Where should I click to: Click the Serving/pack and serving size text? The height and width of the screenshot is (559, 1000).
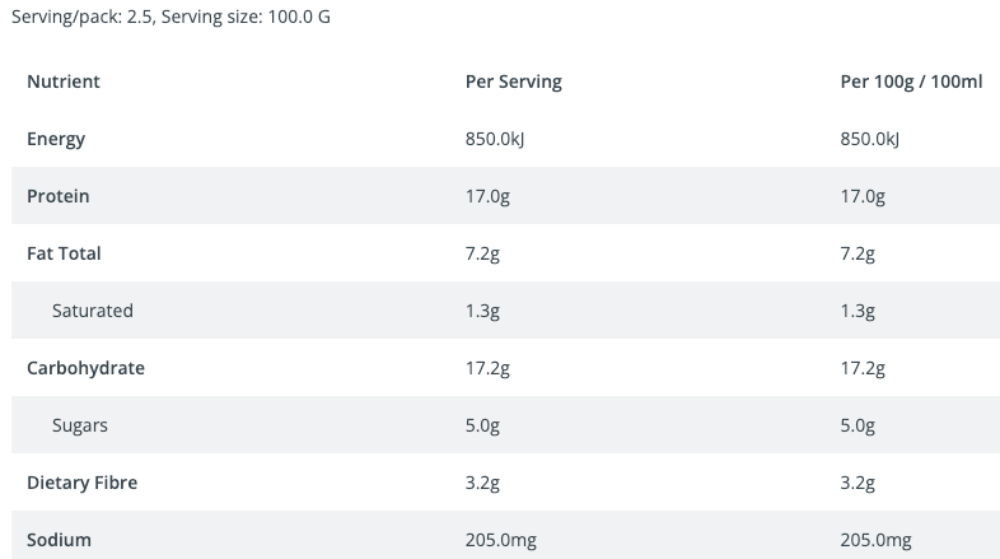(171, 17)
